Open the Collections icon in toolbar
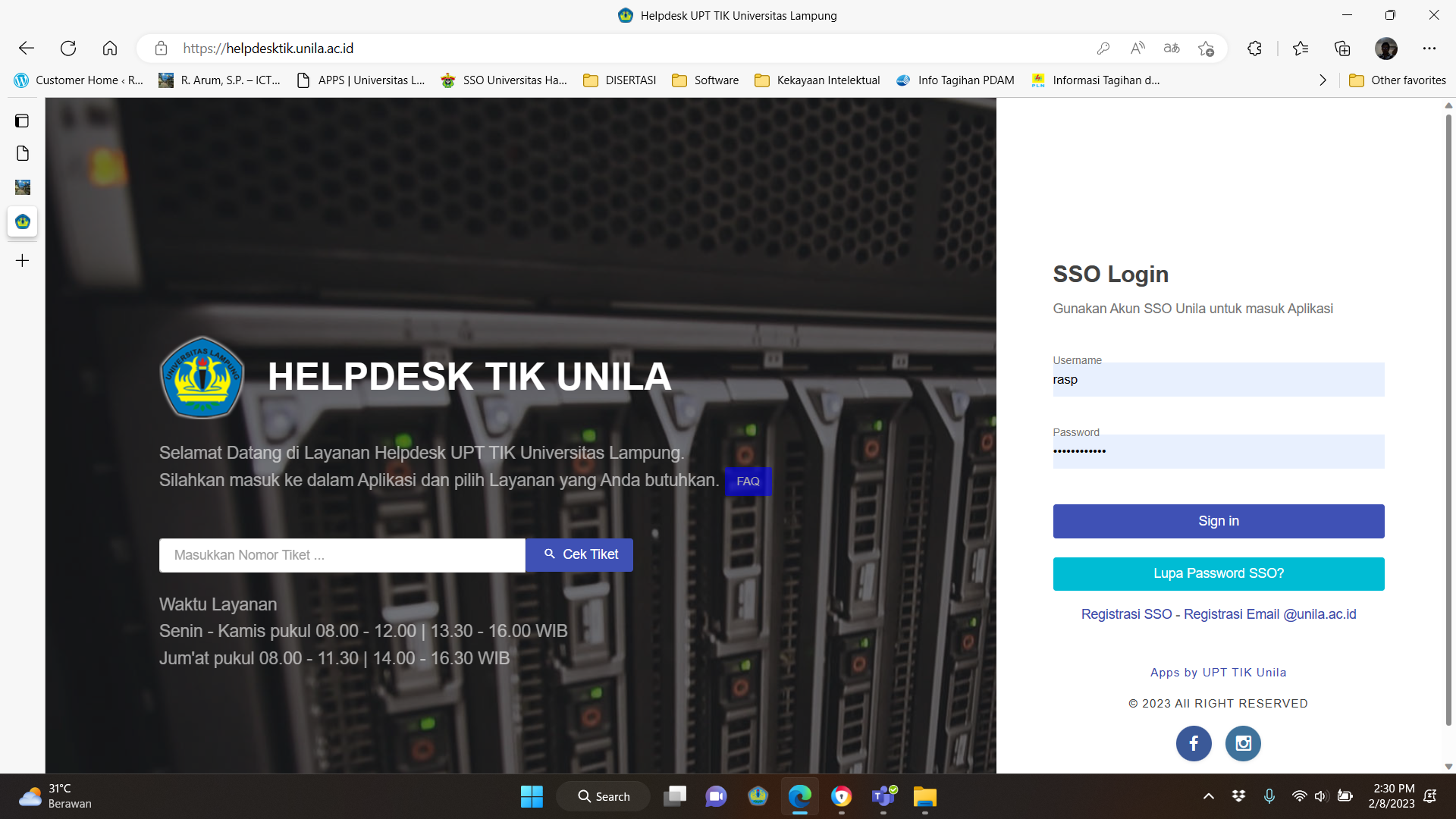The height and width of the screenshot is (819, 1456). coord(1342,49)
